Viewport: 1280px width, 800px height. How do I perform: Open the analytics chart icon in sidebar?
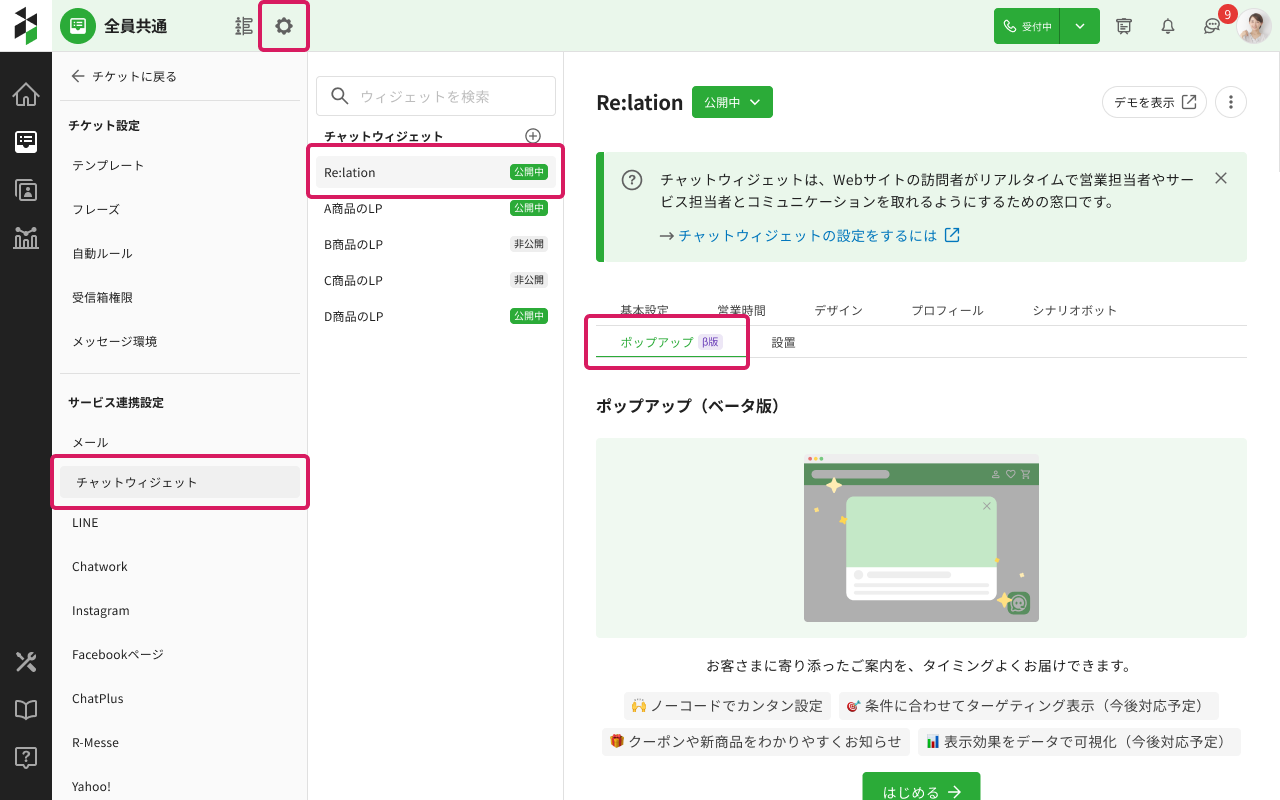26,237
